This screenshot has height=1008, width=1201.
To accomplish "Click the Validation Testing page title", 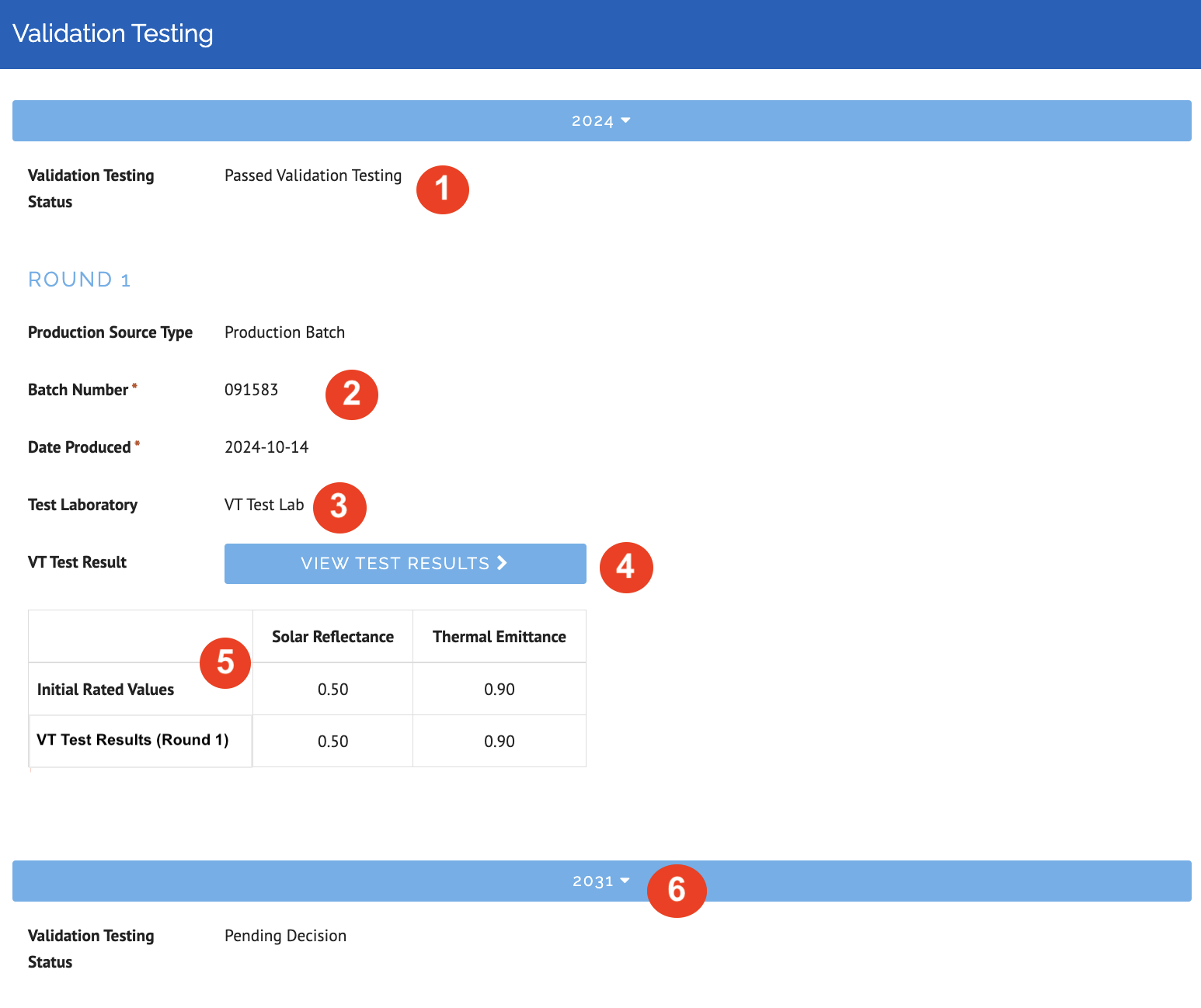I will tap(113, 33).
